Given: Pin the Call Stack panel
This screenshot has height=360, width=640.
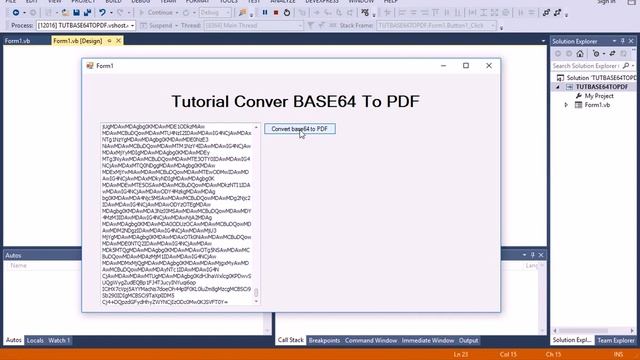Looking at the screenshot, I should pos(532,255).
